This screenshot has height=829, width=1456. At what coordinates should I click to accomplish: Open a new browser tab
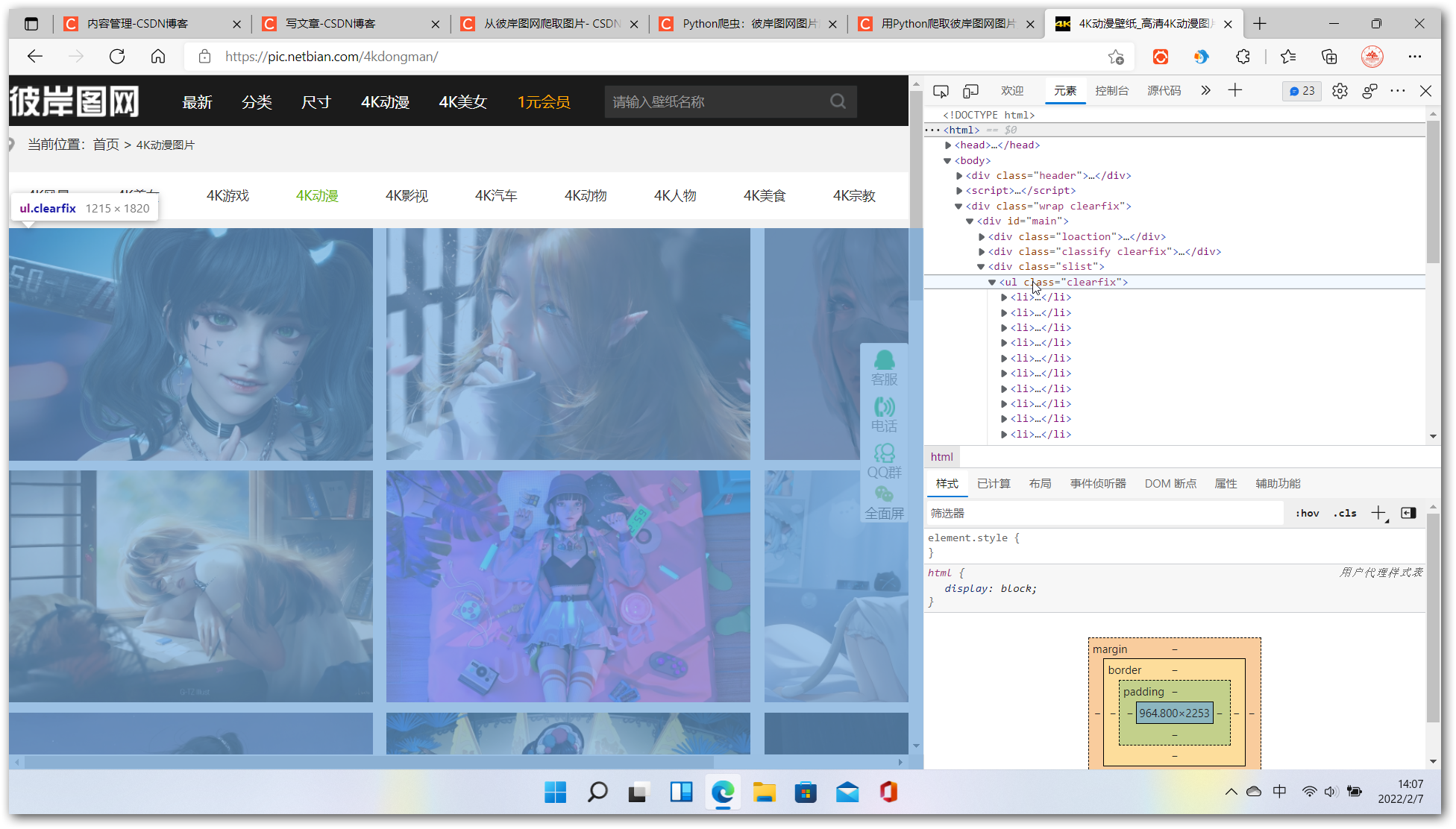(1260, 24)
